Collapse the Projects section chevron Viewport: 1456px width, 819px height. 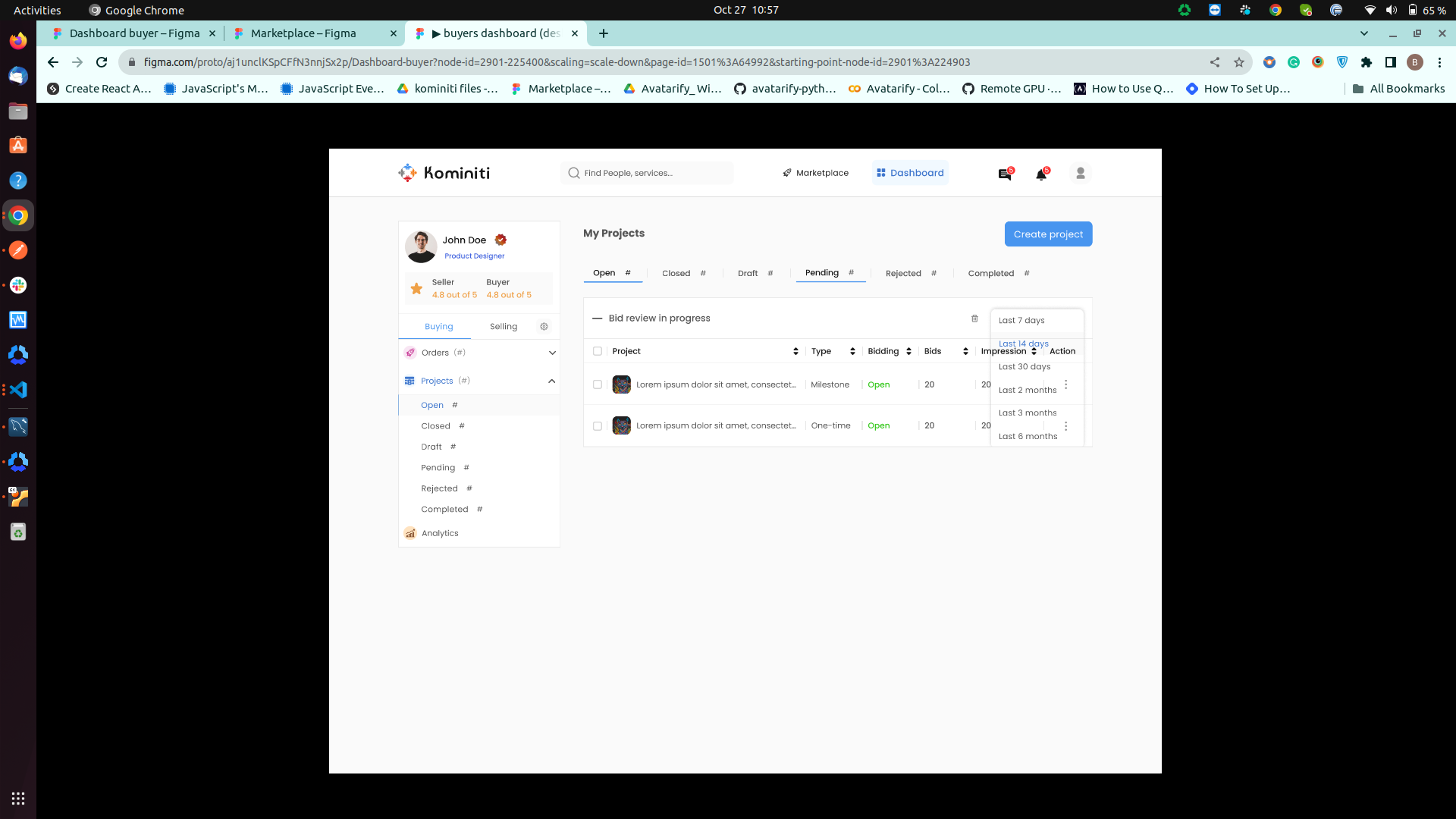(552, 381)
